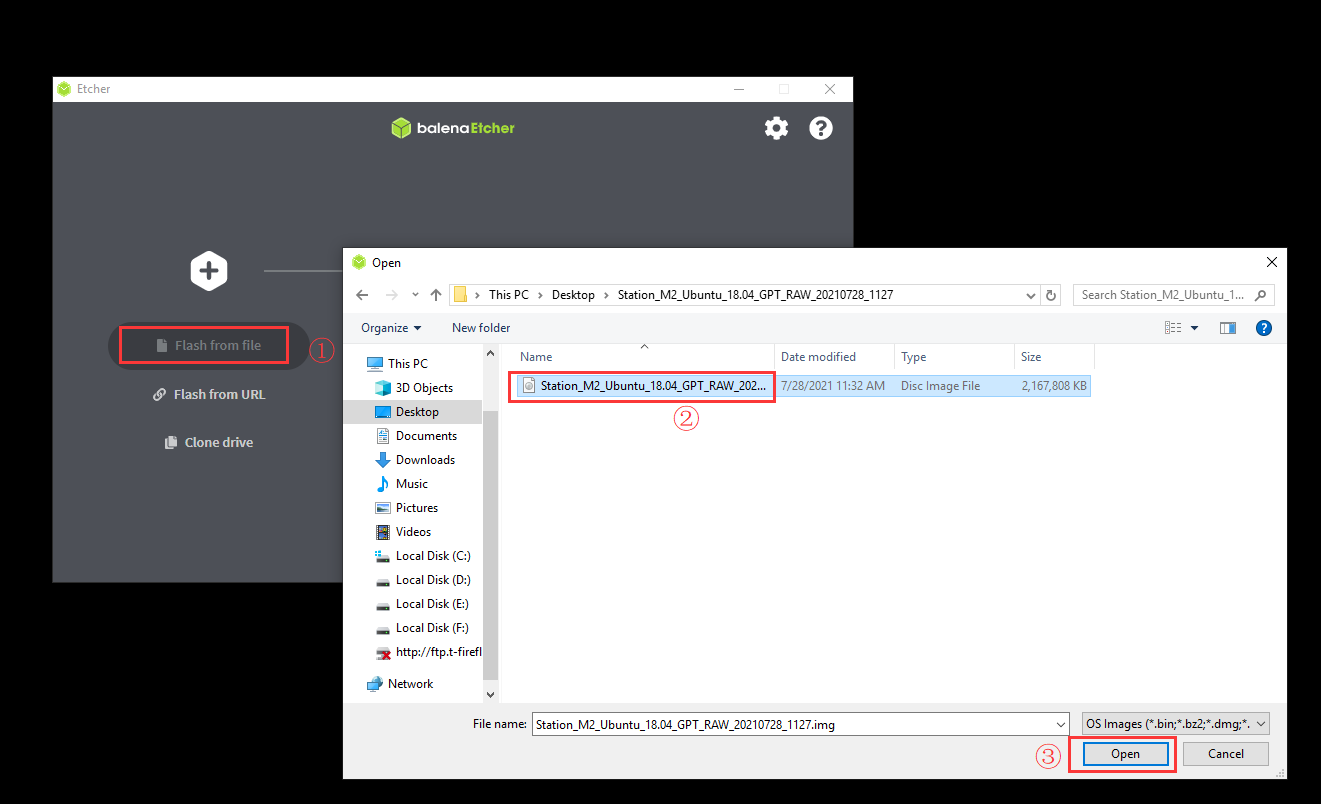1321x804 pixels.
Task: Click the plus hexagon image source icon
Action: click(209, 271)
